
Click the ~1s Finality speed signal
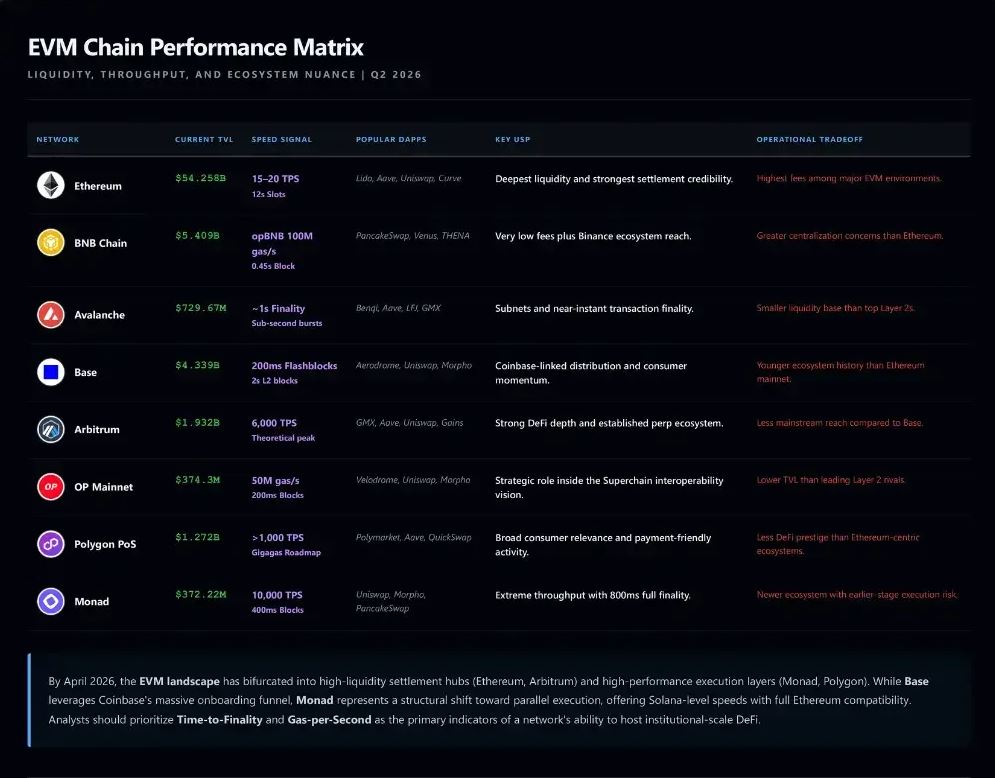click(278, 308)
